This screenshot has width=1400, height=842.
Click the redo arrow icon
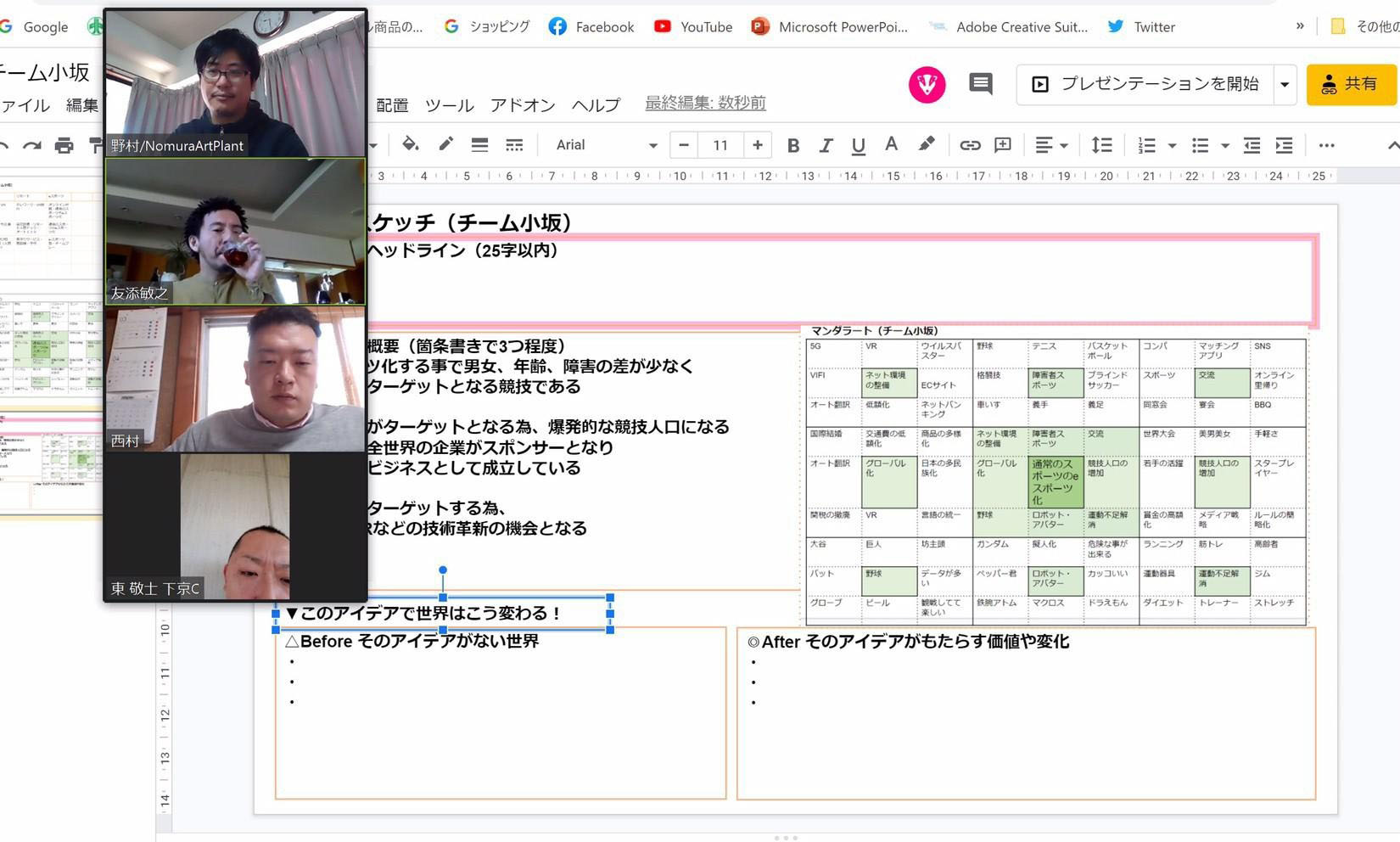(31, 146)
